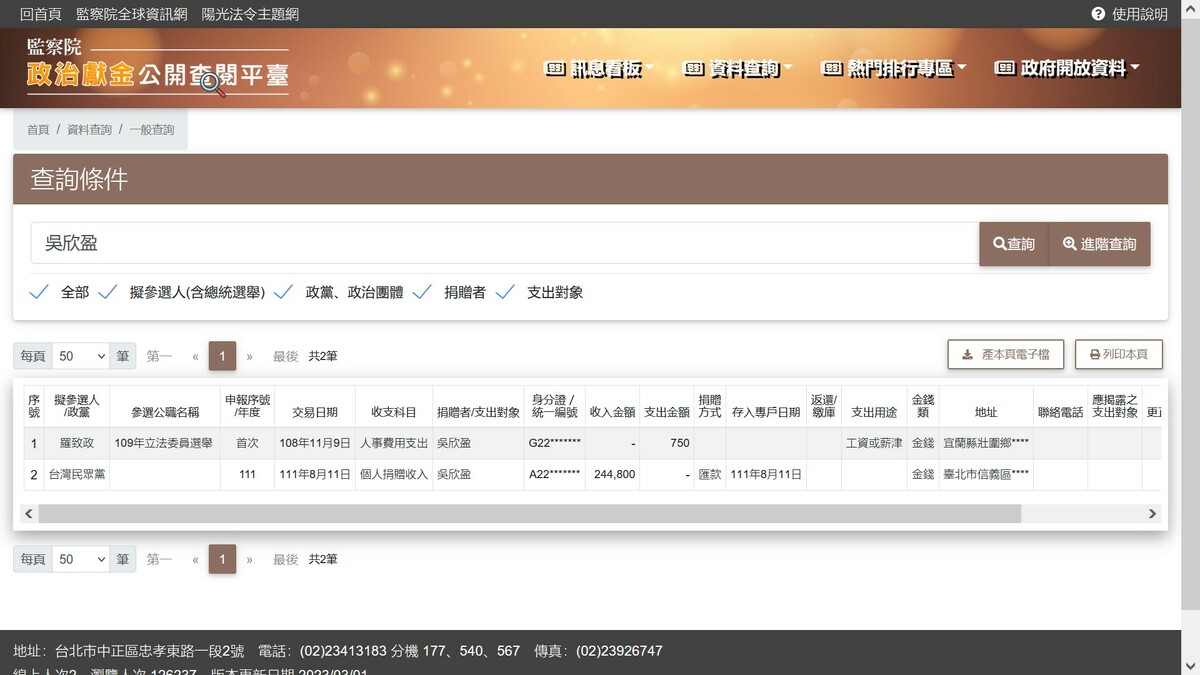Click the previous « arrow in lower pagination
Image resolution: width=1200 pixels, height=675 pixels.
pyautogui.click(x=196, y=559)
